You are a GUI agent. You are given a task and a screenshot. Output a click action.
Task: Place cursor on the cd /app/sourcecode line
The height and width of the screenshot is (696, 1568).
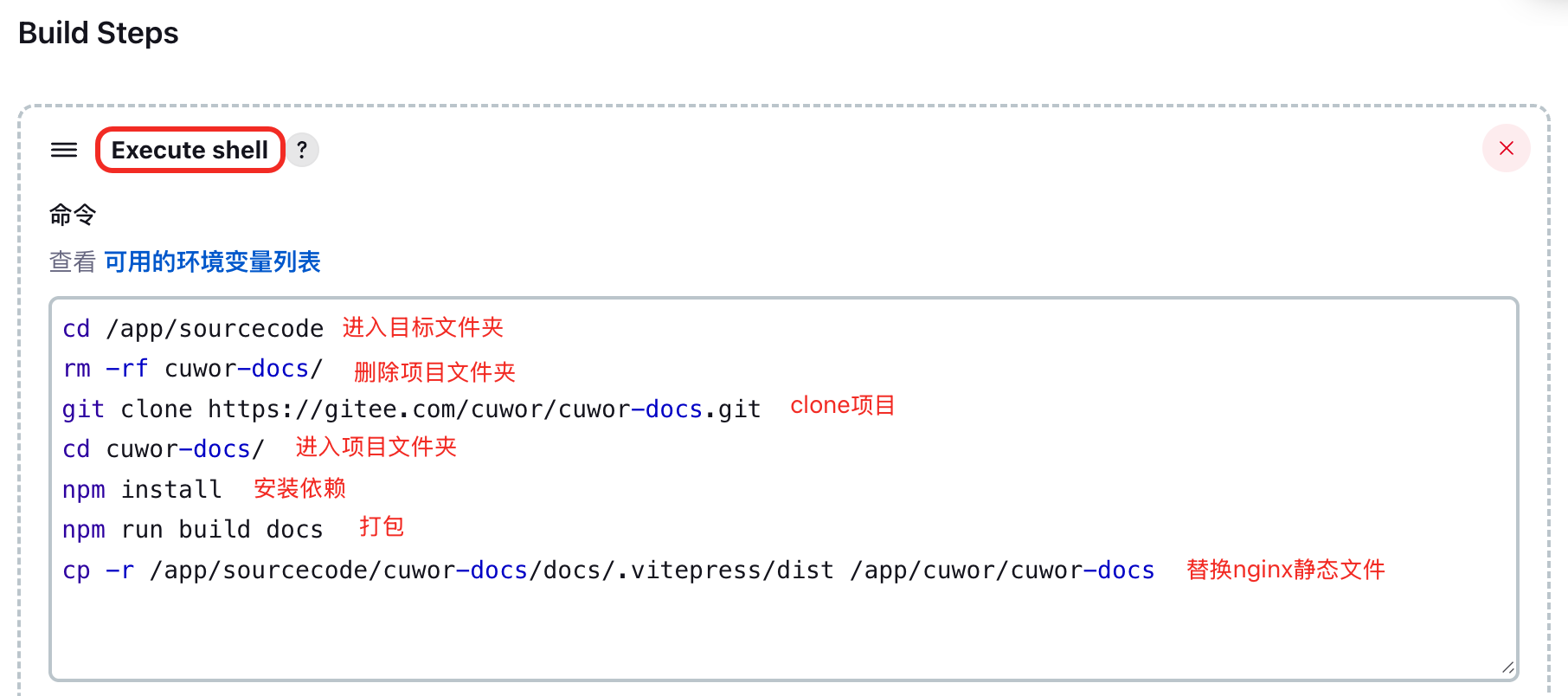(x=193, y=329)
